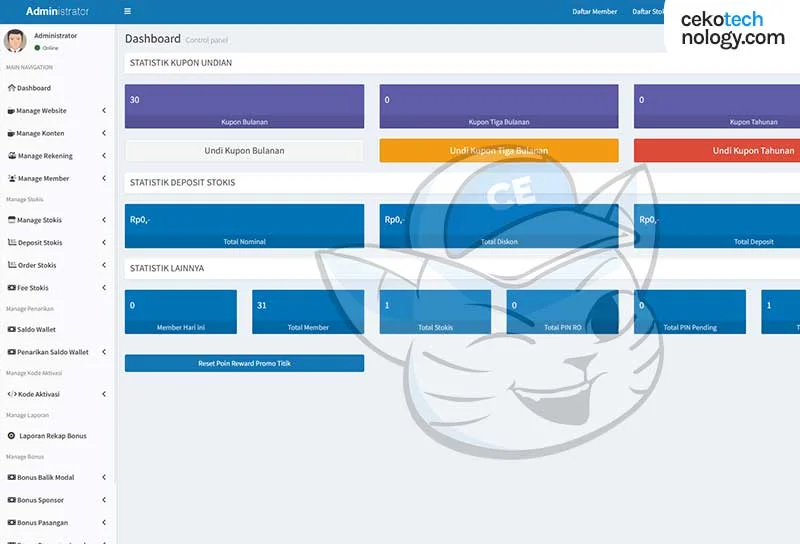
Task: Click the Manage Member users icon
Action: click(x=12, y=178)
